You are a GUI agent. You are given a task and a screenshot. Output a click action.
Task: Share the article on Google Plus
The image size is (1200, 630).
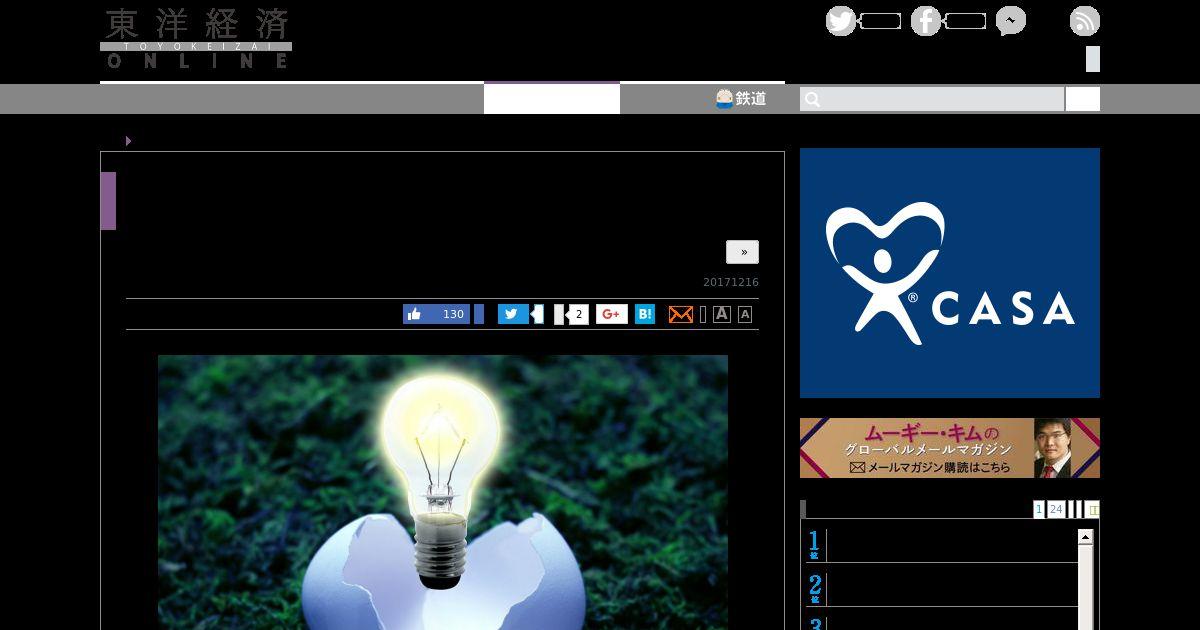pyautogui.click(x=612, y=314)
